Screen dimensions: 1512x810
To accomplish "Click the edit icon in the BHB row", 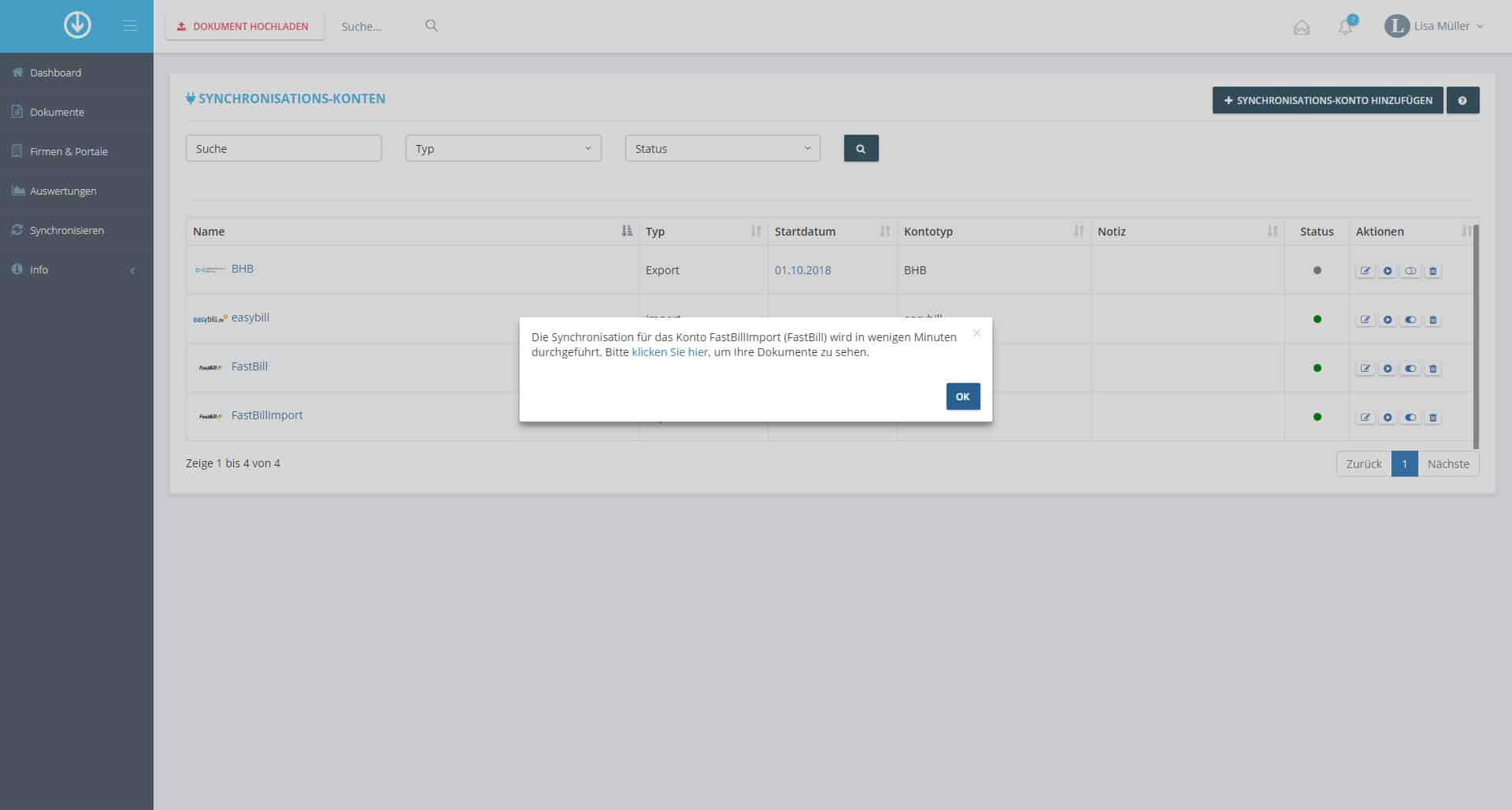I will 1366,271.
